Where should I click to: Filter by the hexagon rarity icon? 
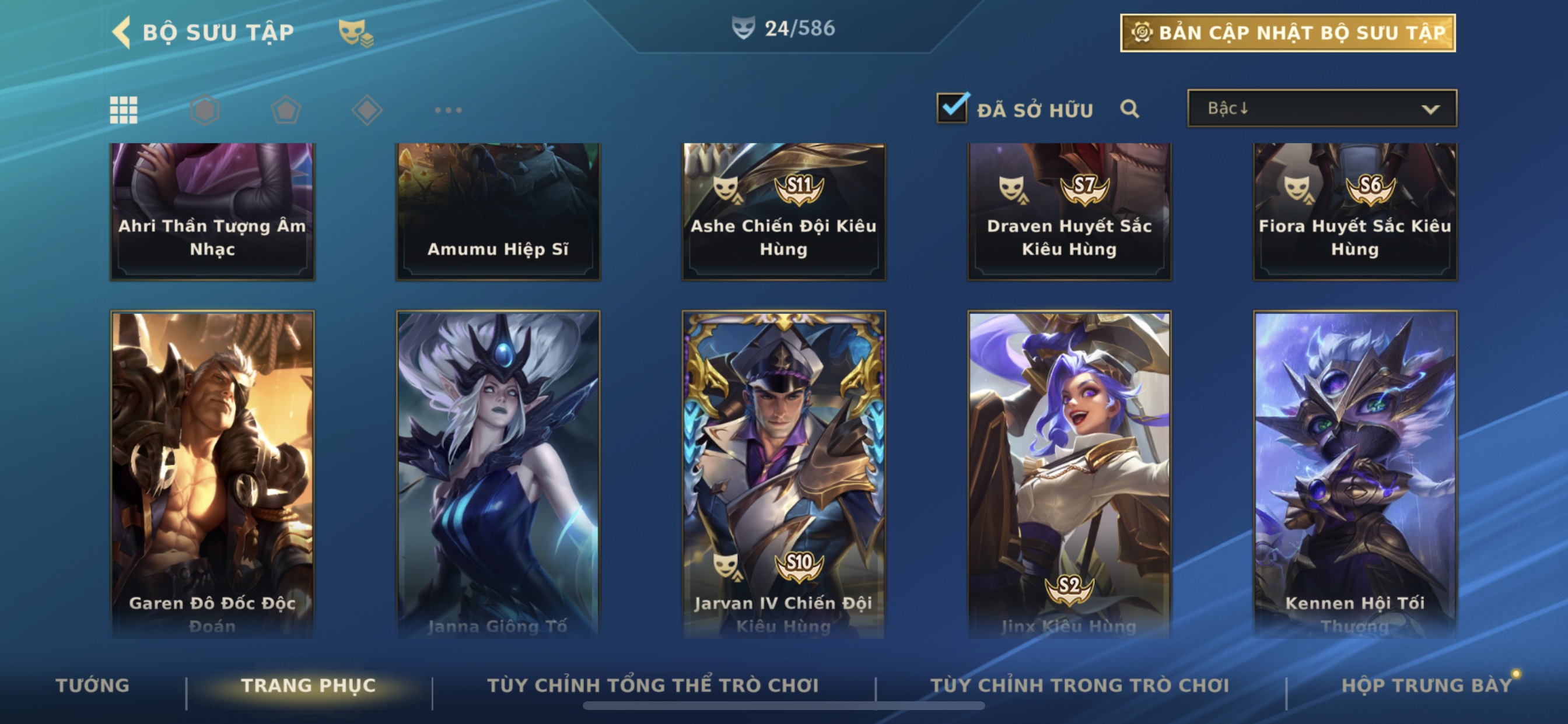pyautogui.click(x=205, y=110)
